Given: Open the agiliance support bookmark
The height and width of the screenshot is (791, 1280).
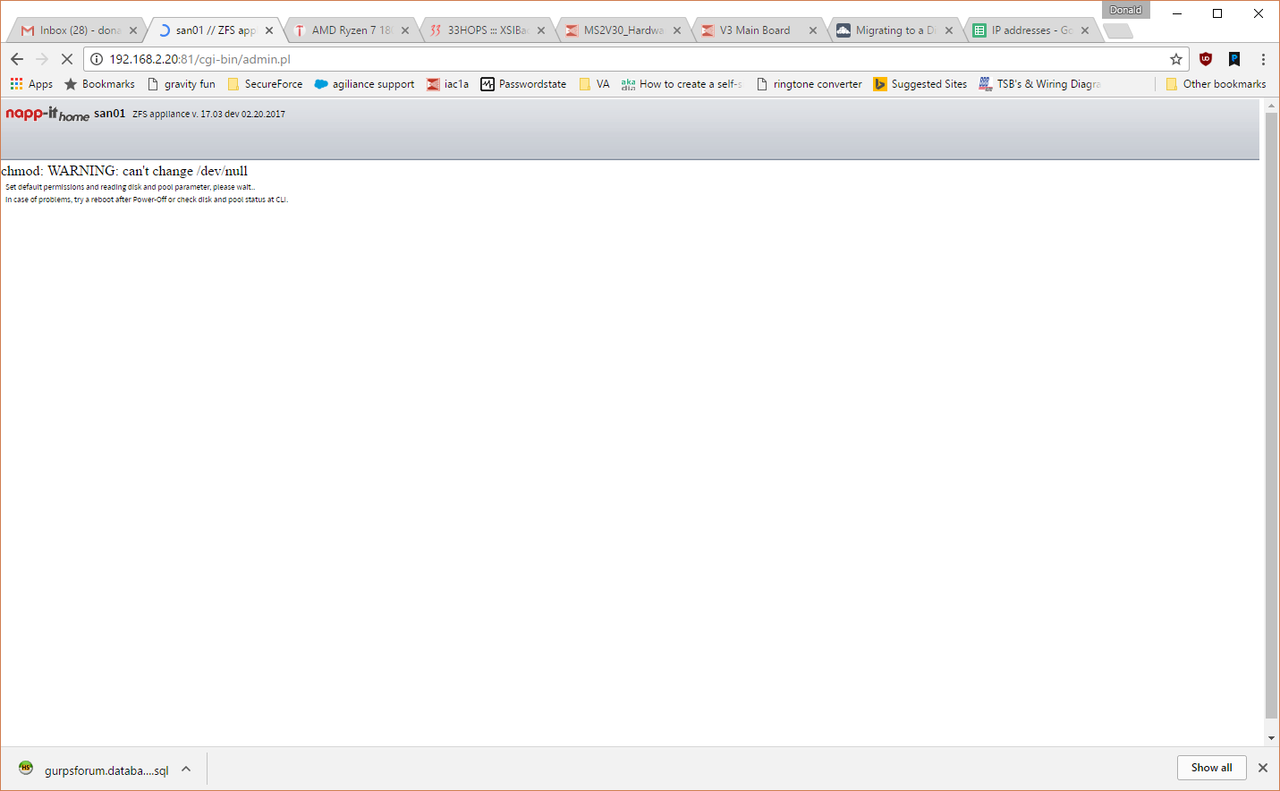Looking at the screenshot, I should [364, 84].
